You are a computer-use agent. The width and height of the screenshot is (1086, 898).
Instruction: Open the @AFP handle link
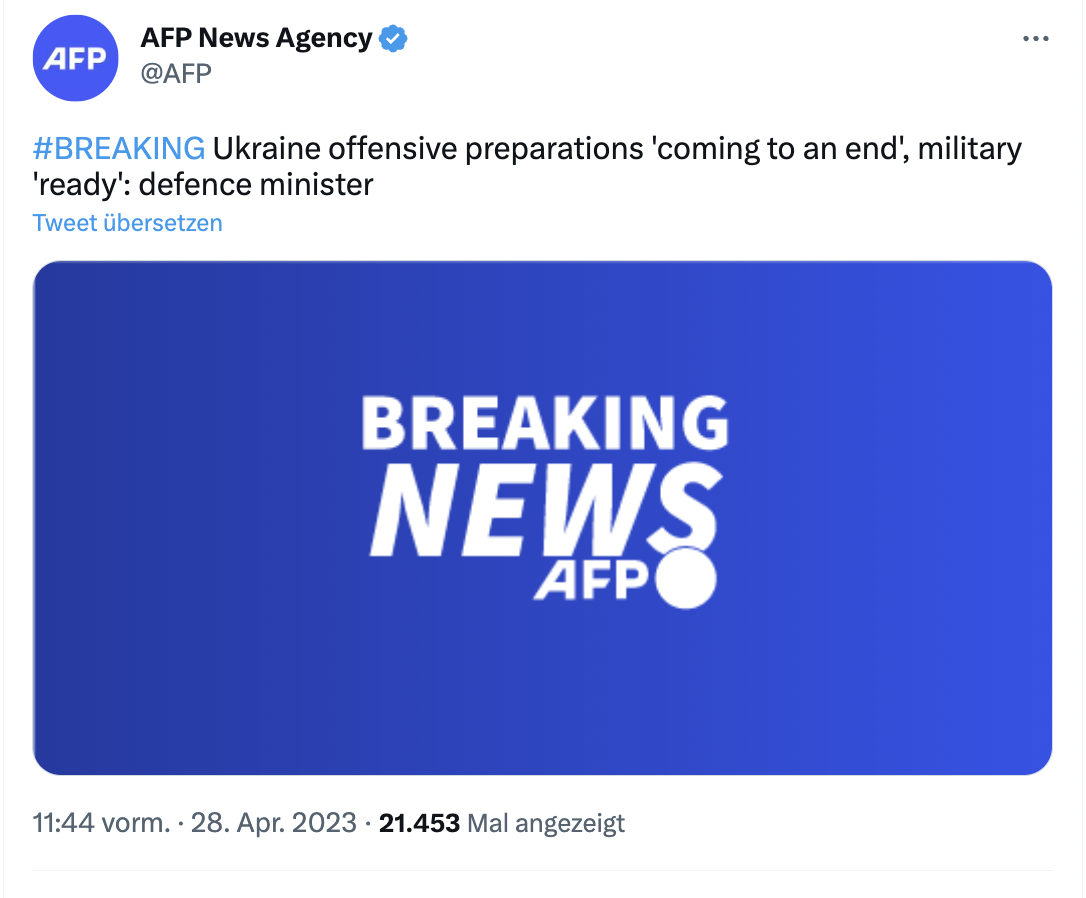point(176,73)
